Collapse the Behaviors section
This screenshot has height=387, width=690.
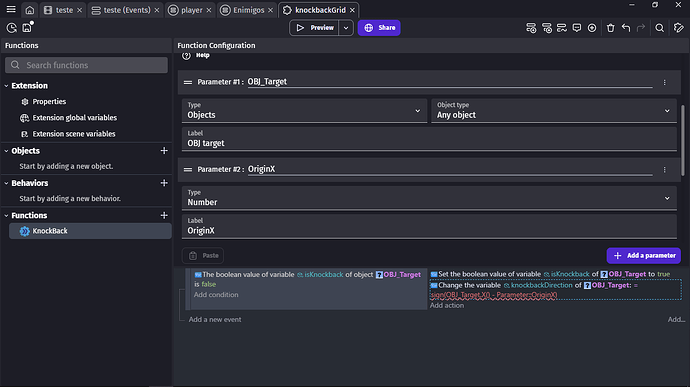click(x=7, y=183)
